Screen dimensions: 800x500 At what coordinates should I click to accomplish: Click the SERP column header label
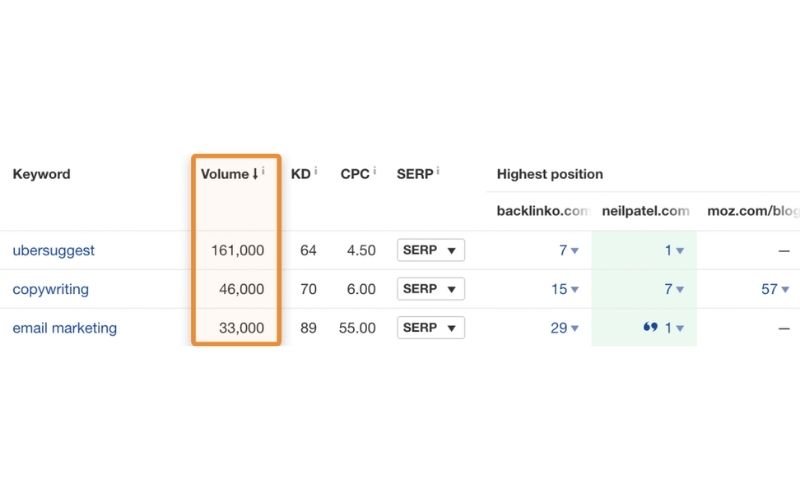click(x=415, y=174)
